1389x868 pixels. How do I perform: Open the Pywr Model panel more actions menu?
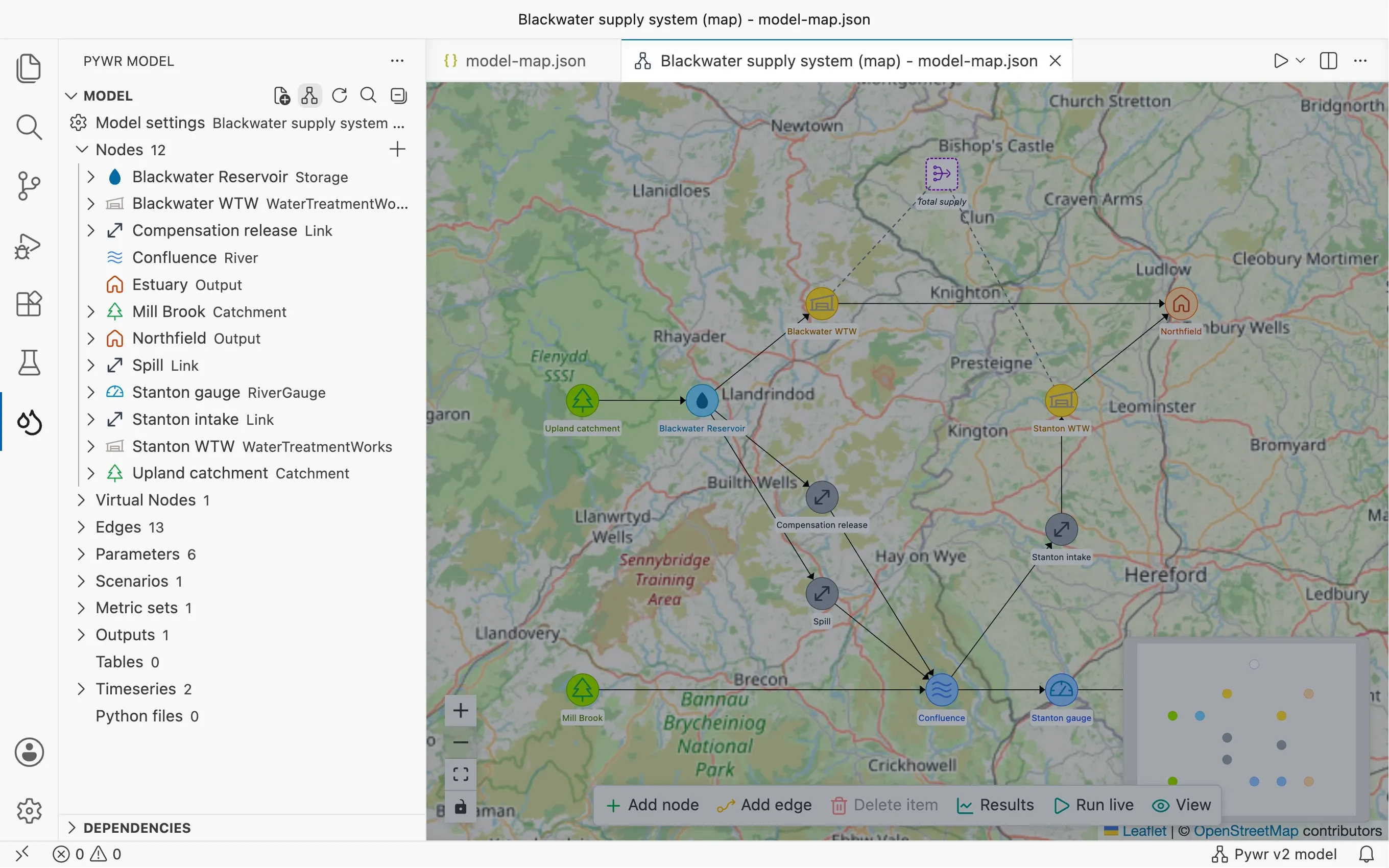pos(397,61)
